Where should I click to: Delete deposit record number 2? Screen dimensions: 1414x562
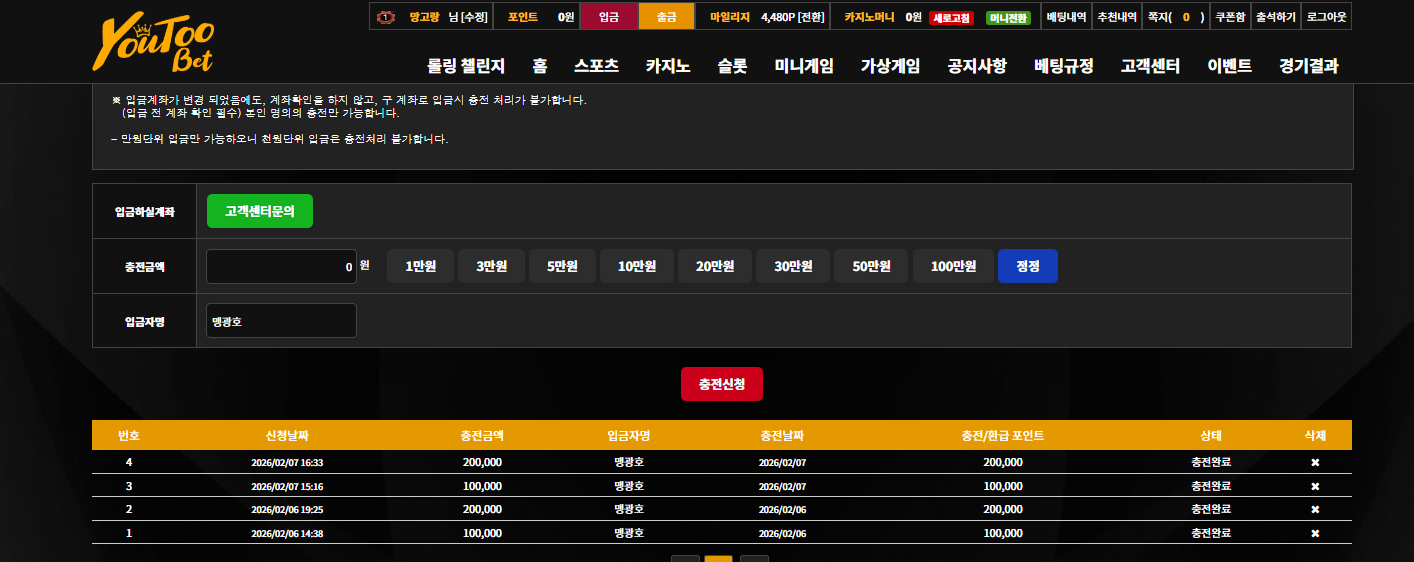pos(1315,509)
